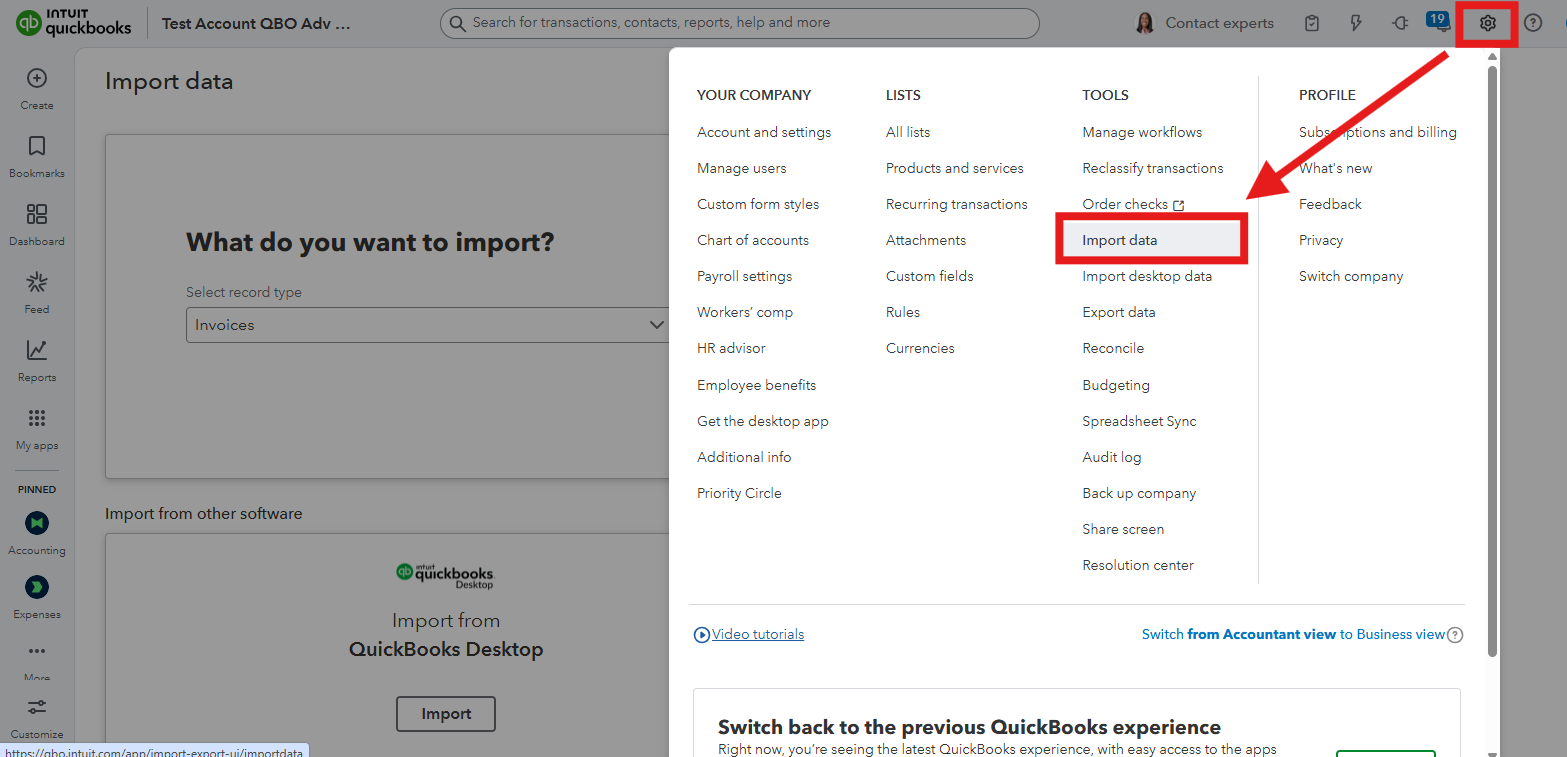Open Spreadsheet Sync

(x=1139, y=421)
